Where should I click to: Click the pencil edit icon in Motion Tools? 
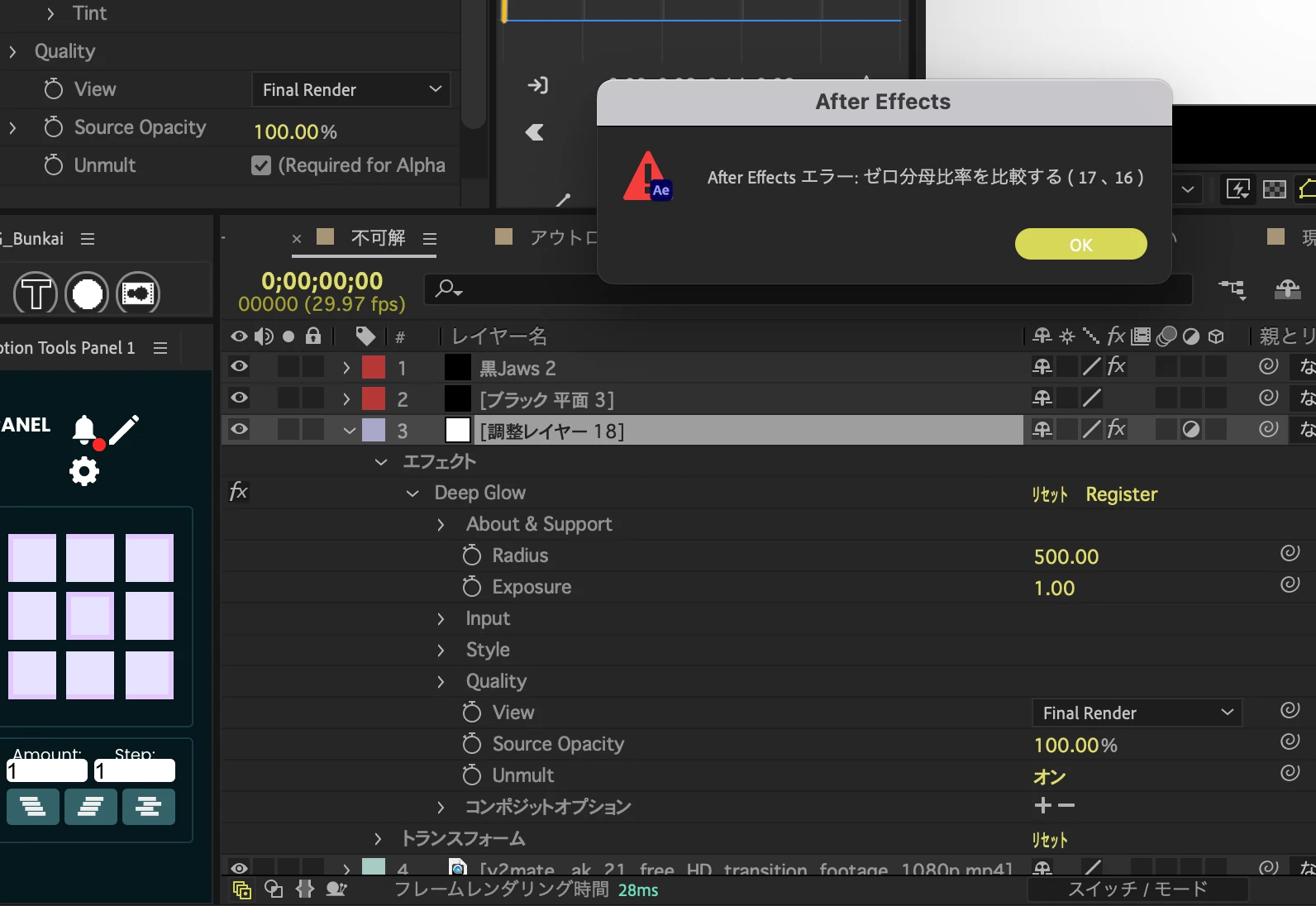click(x=124, y=430)
